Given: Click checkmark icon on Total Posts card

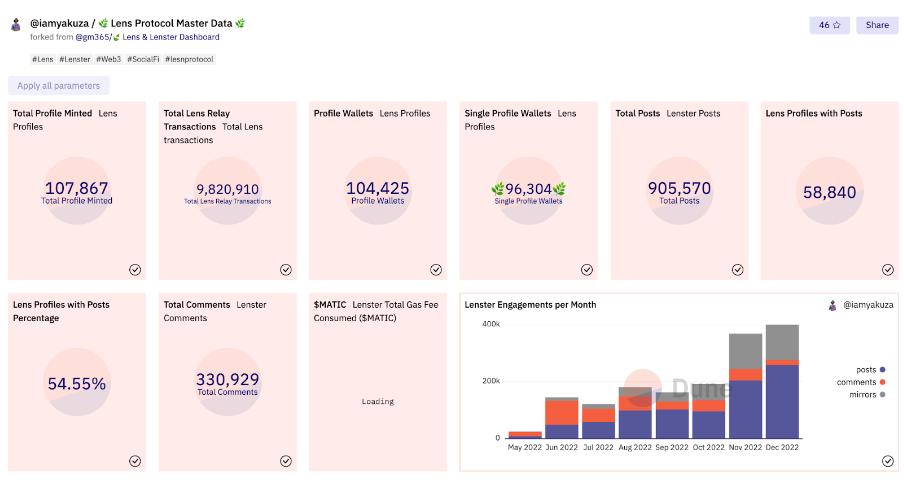Looking at the screenshot, I should (738, 269).
